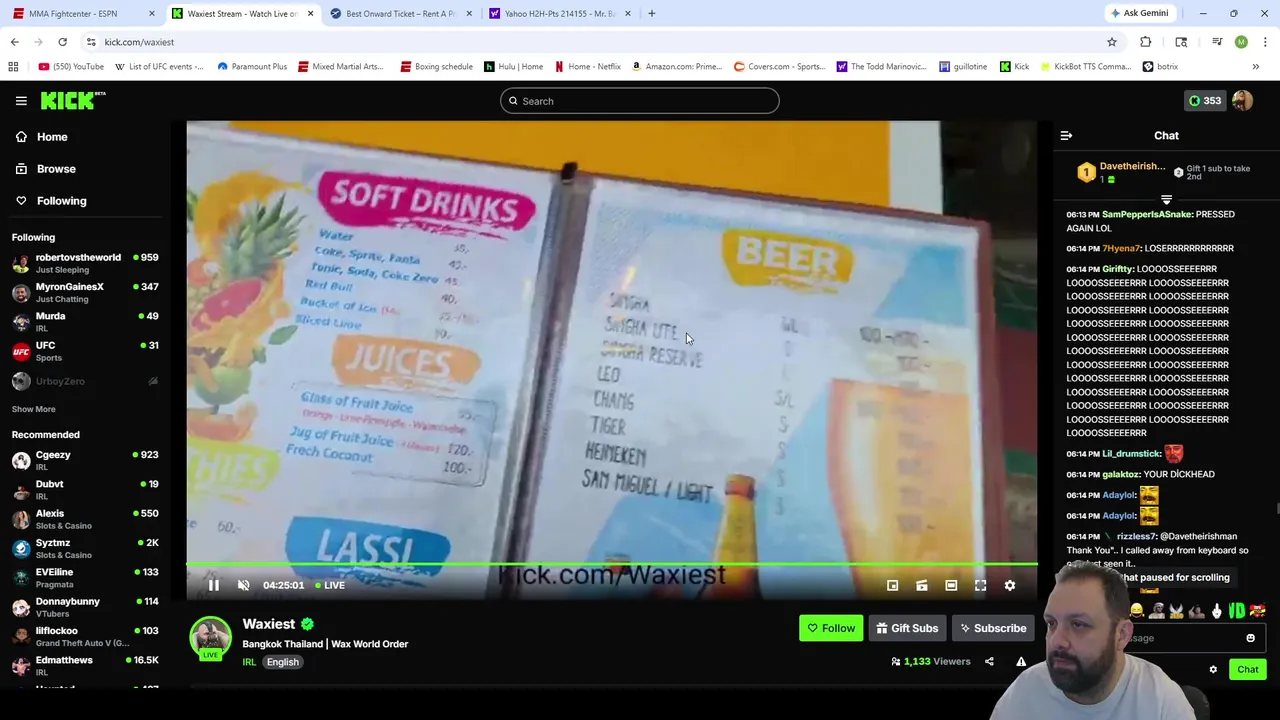Focus the Kick search box
Viewport: 1280px width, 720px height.
point(640,101)
